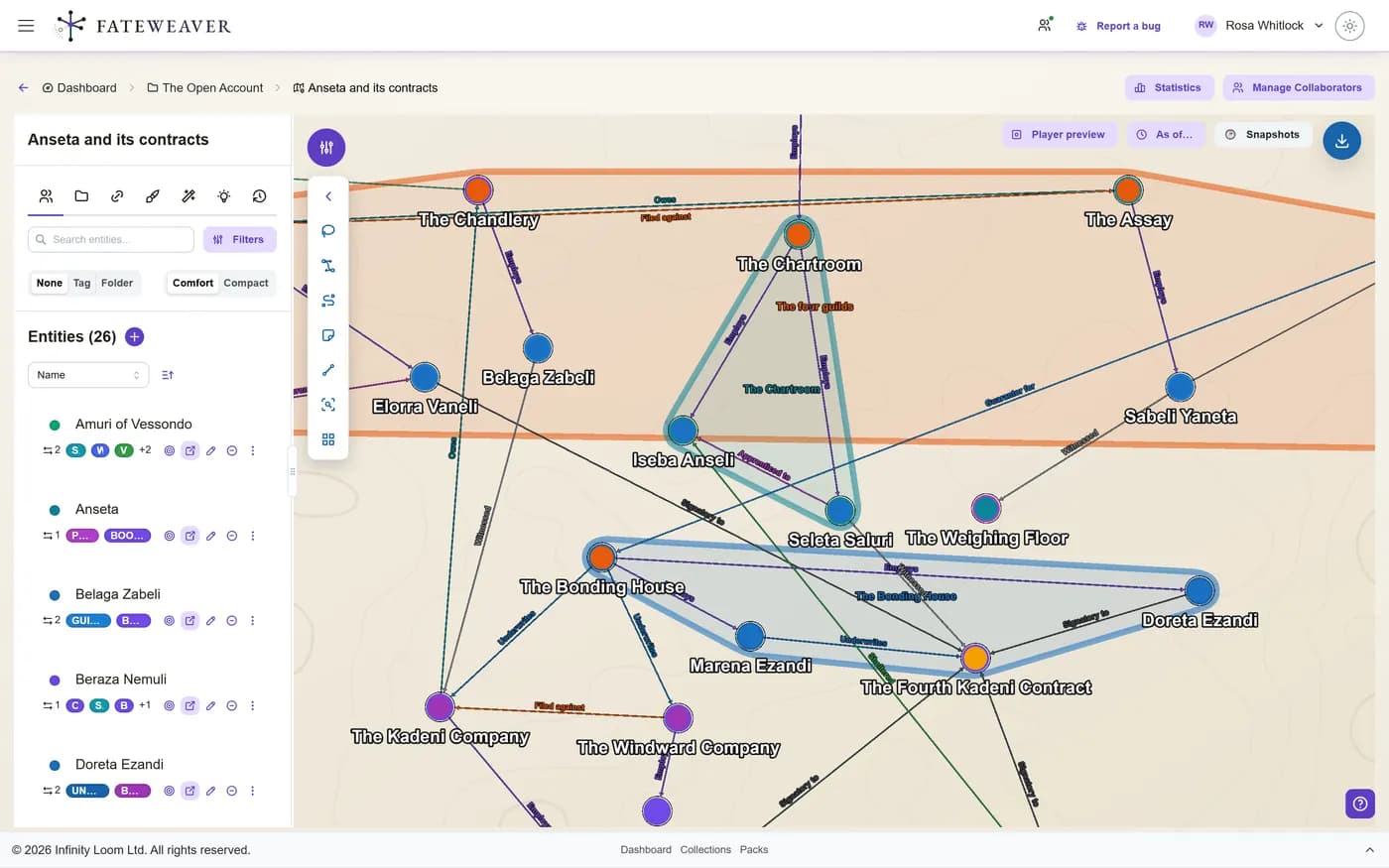Collapse the map tool strip chevron

point(328,196)
